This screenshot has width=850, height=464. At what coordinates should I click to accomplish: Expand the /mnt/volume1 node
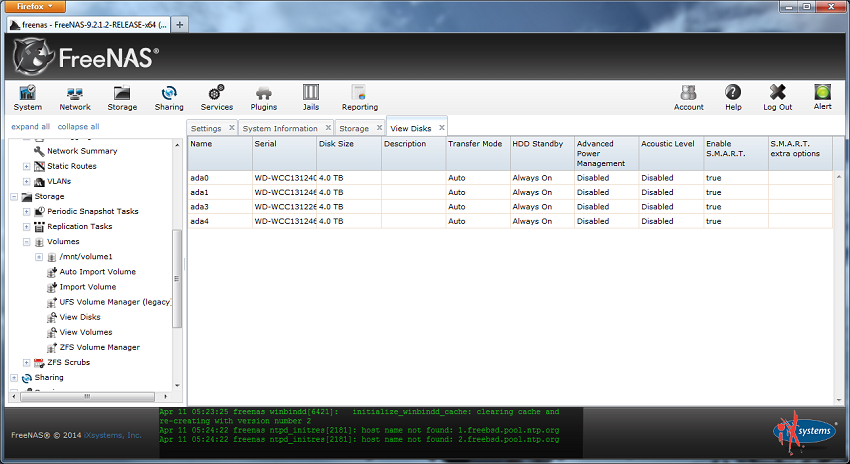38,257
